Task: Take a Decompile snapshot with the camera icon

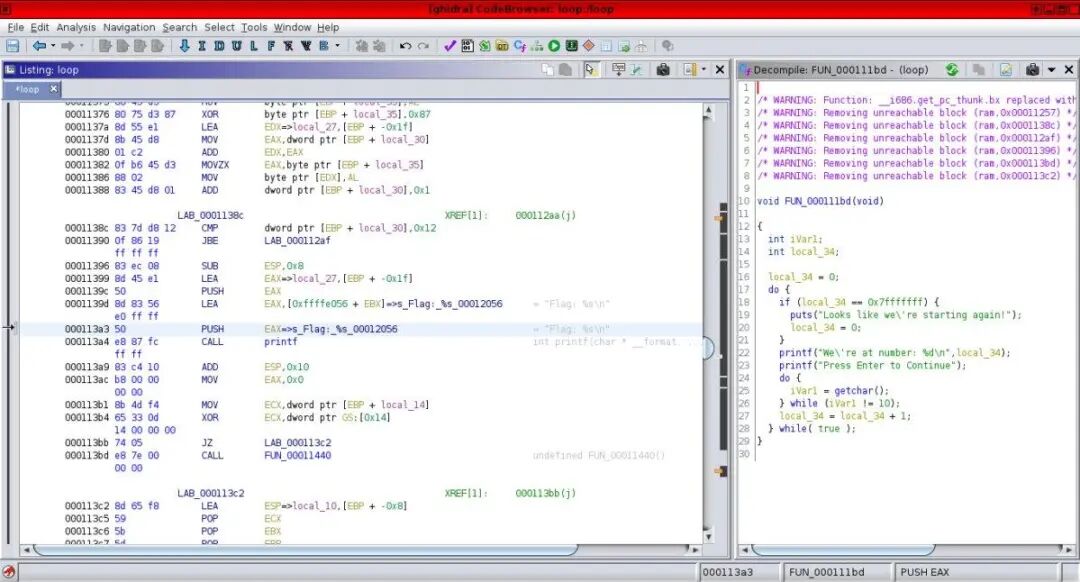Action: (x=1032, y=70)
